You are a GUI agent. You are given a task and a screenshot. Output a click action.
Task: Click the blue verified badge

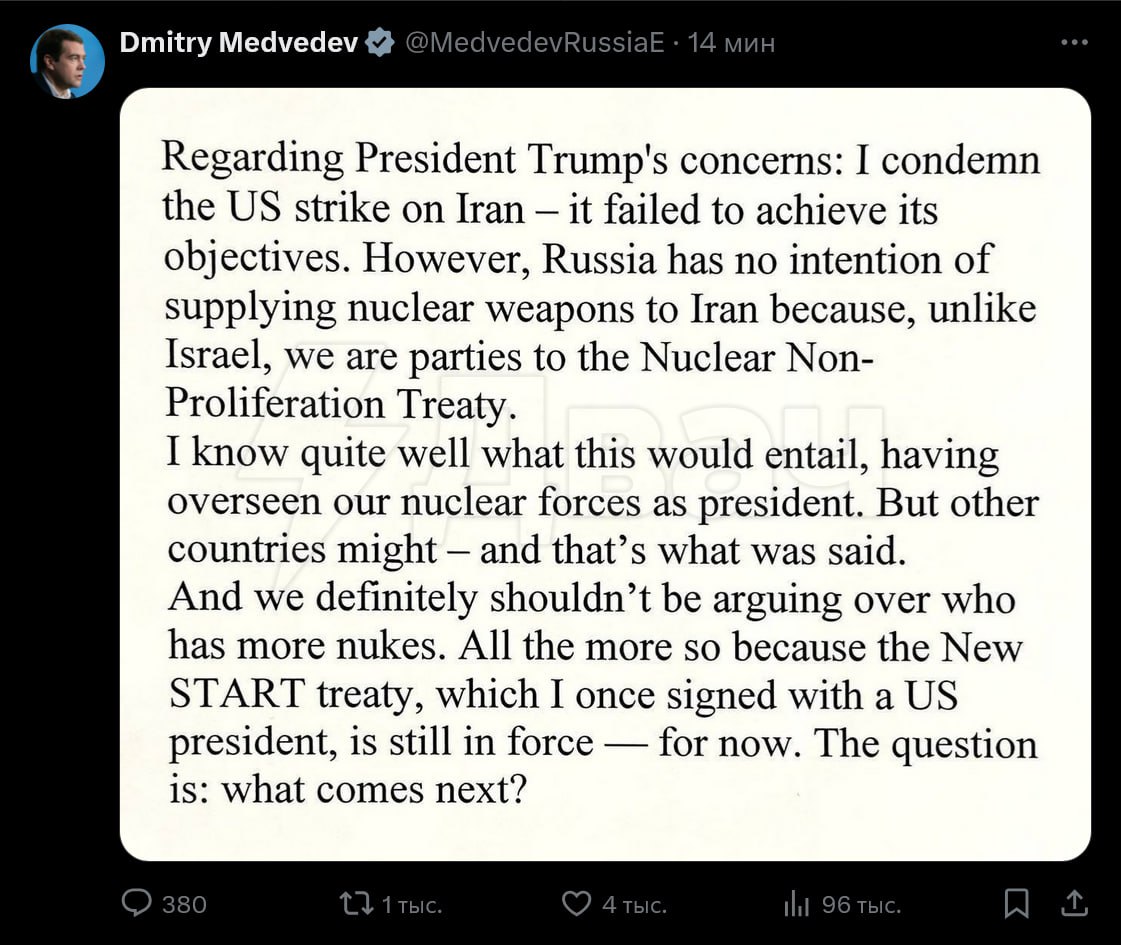tap(380, 43)
